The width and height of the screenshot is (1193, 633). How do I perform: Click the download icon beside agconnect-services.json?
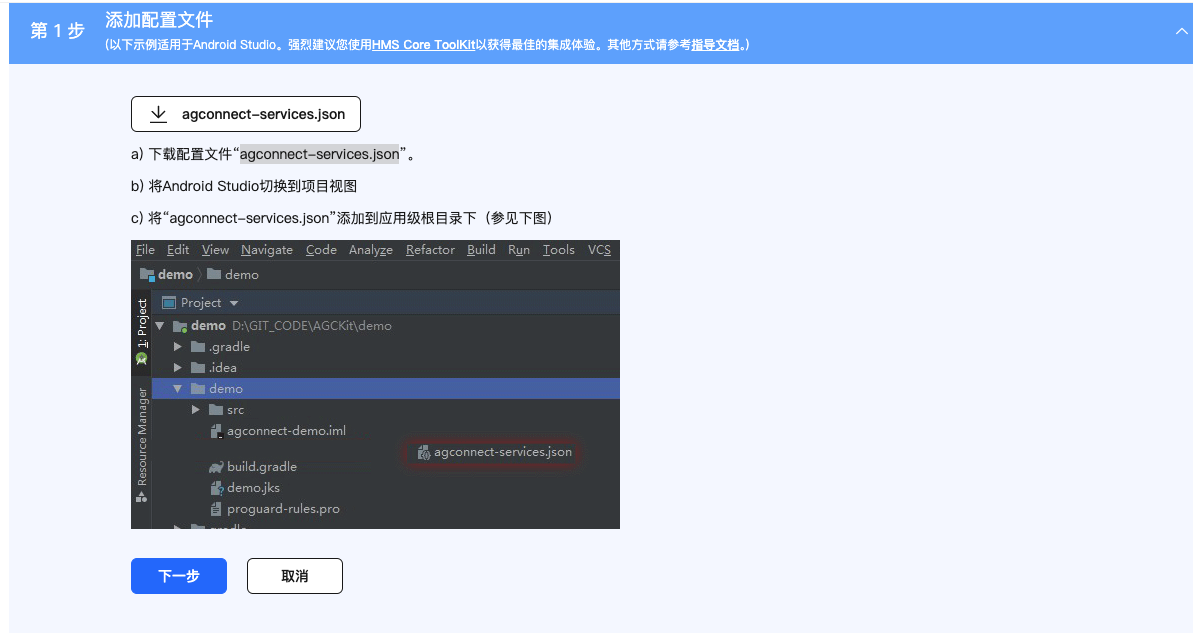pos(158,114)
